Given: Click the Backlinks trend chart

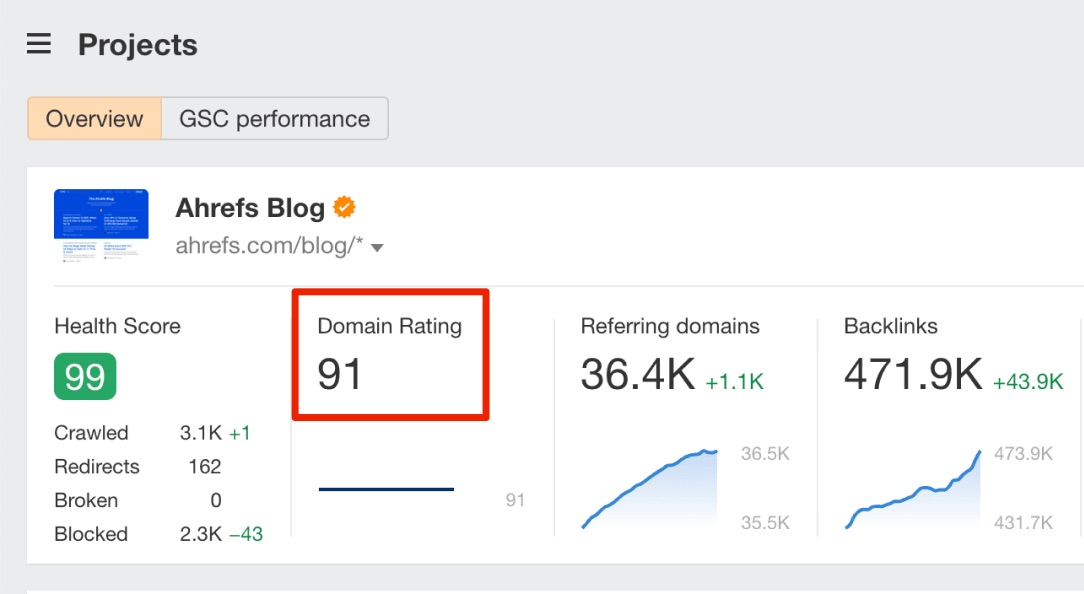Looking at the screenshot, I should click(913, 490).
